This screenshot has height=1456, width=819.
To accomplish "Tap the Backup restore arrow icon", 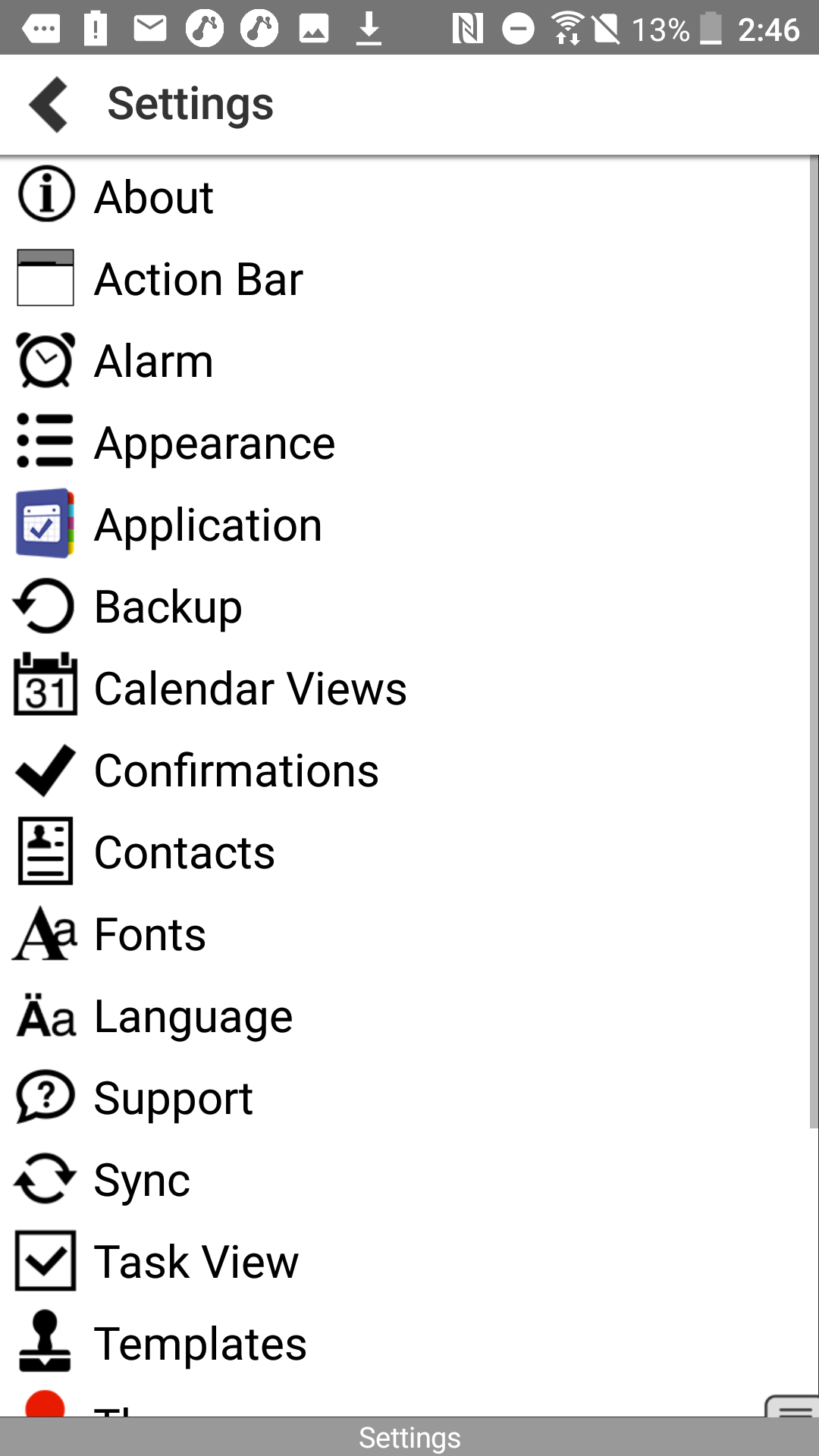I will pyautogui.click(x=45, y=606).
